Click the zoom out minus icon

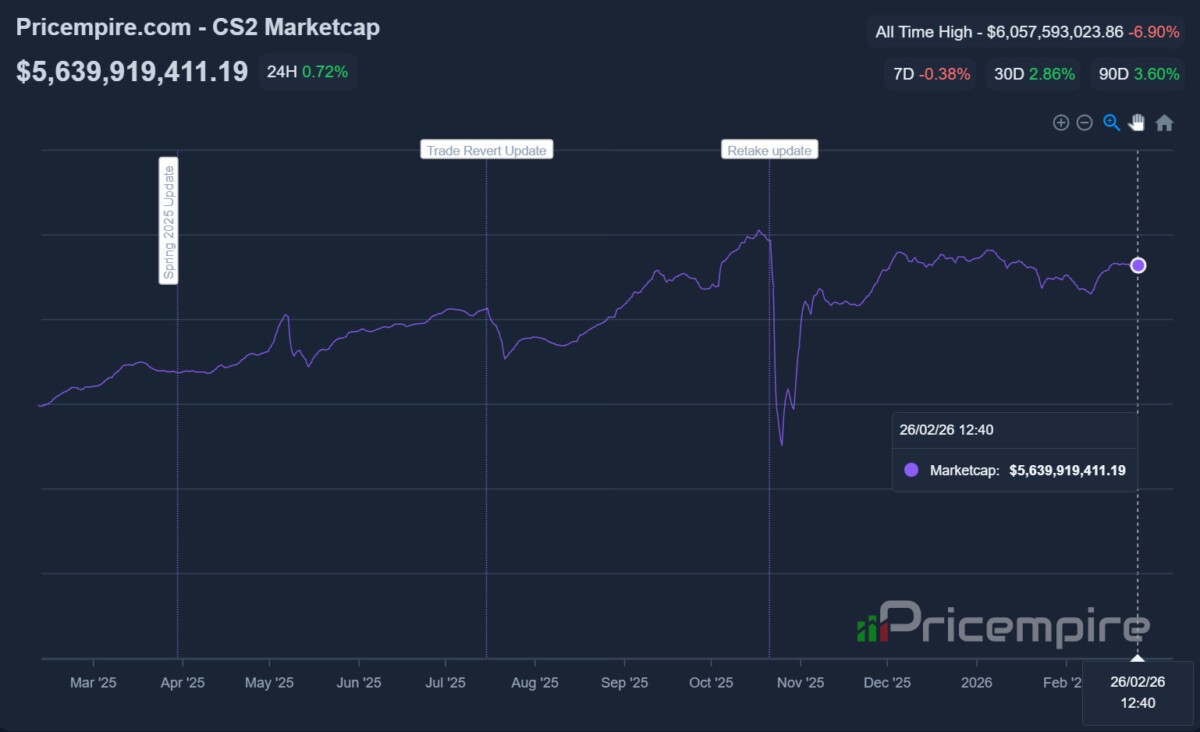pyautogui.click(x=1085, y=123)
